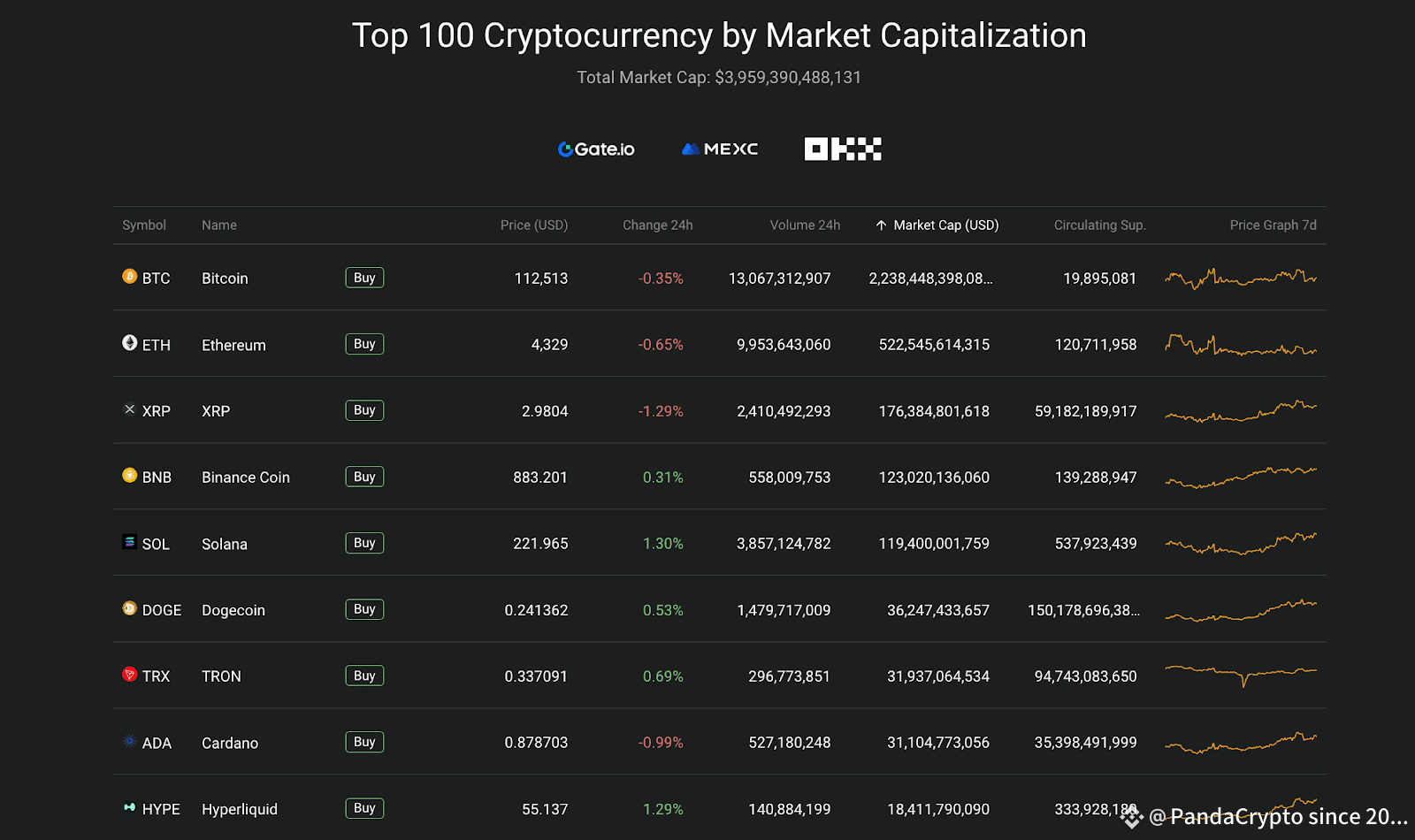Open the MEXC exchange logo link
Viewport: 1415px width, 840px height.
point(720,149)
